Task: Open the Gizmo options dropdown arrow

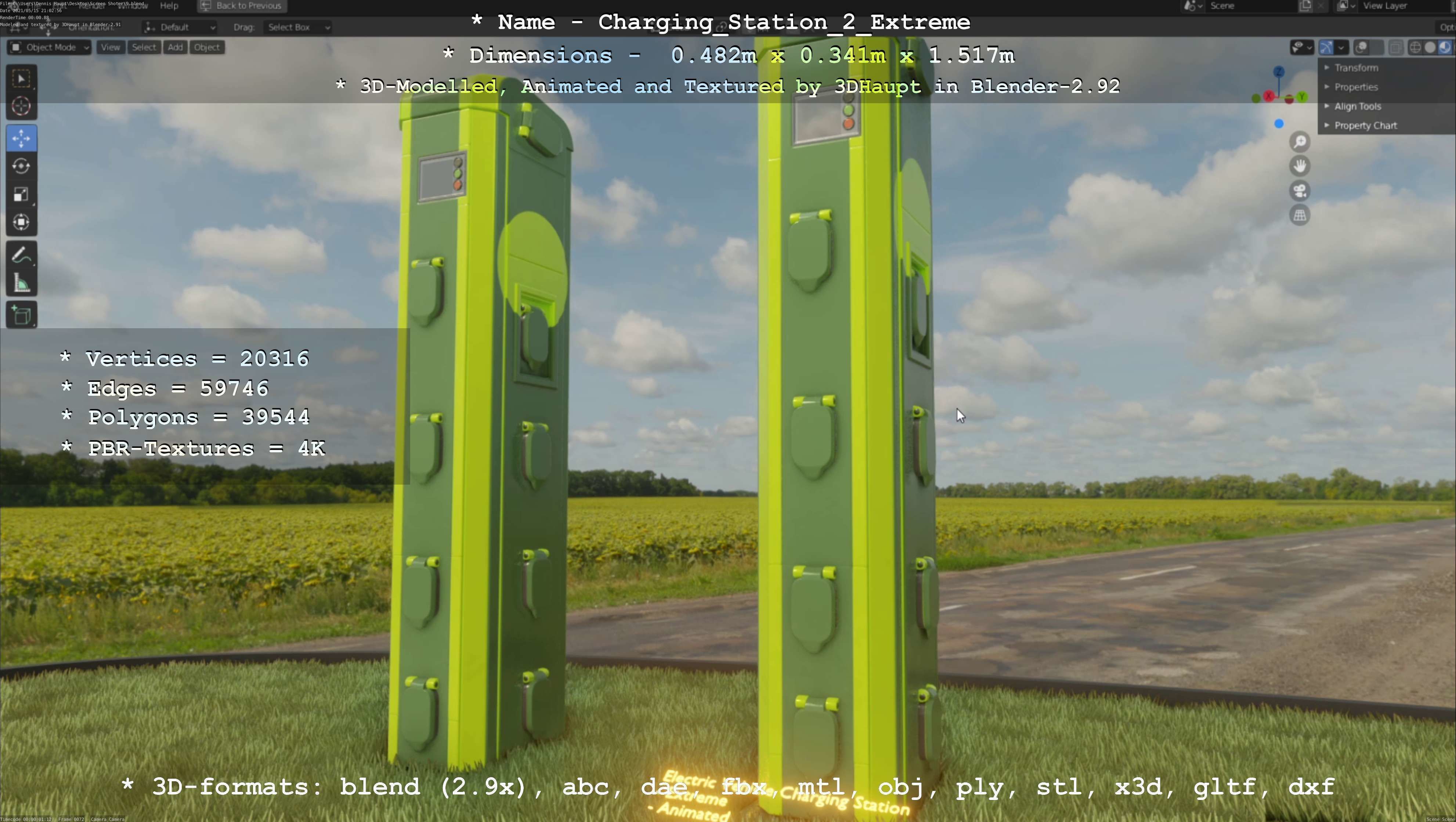Action: tap(1341, 47)
